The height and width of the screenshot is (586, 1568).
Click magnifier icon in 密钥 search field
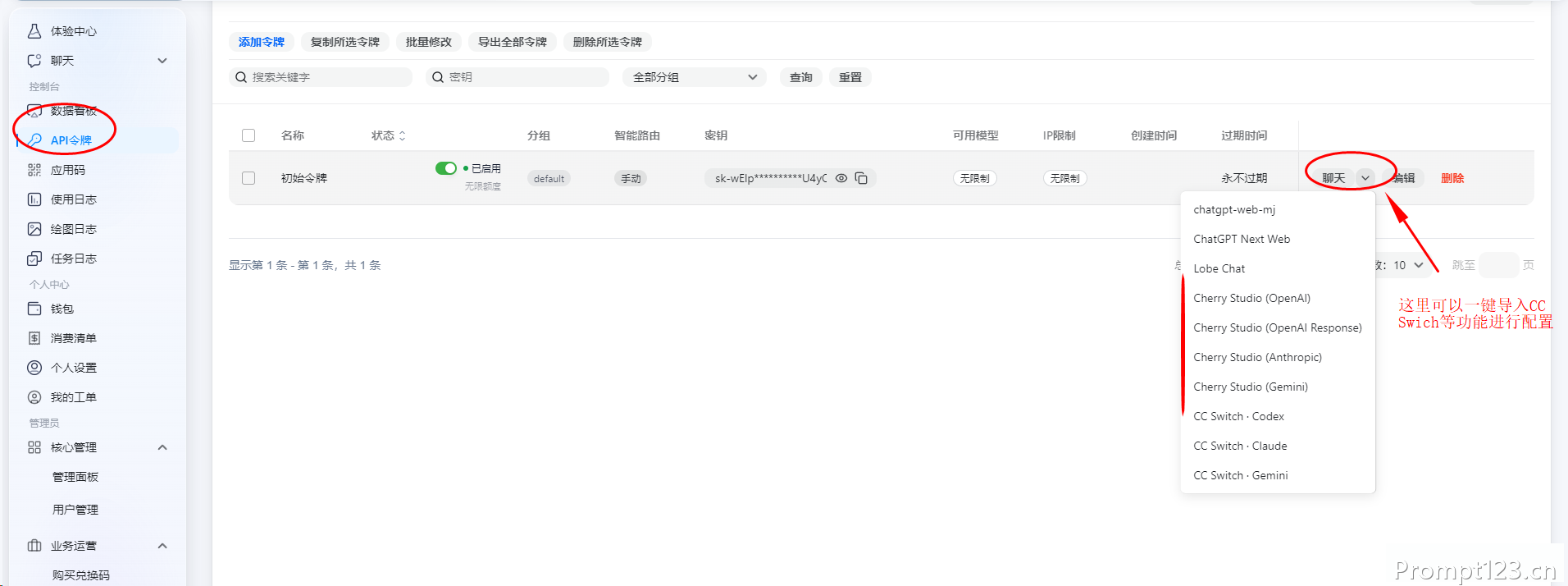(438, 77)
